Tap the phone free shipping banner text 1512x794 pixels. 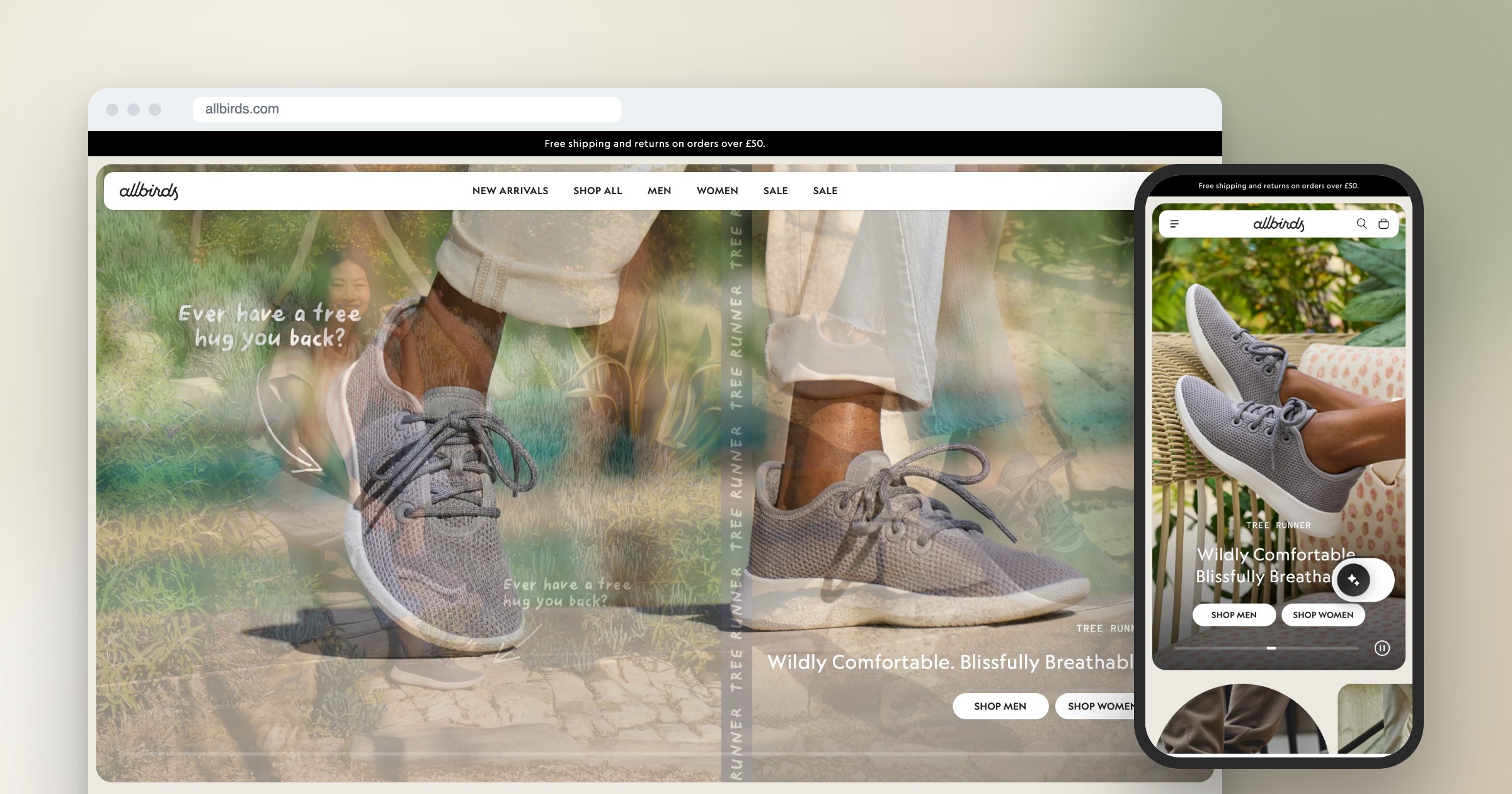1278,186
